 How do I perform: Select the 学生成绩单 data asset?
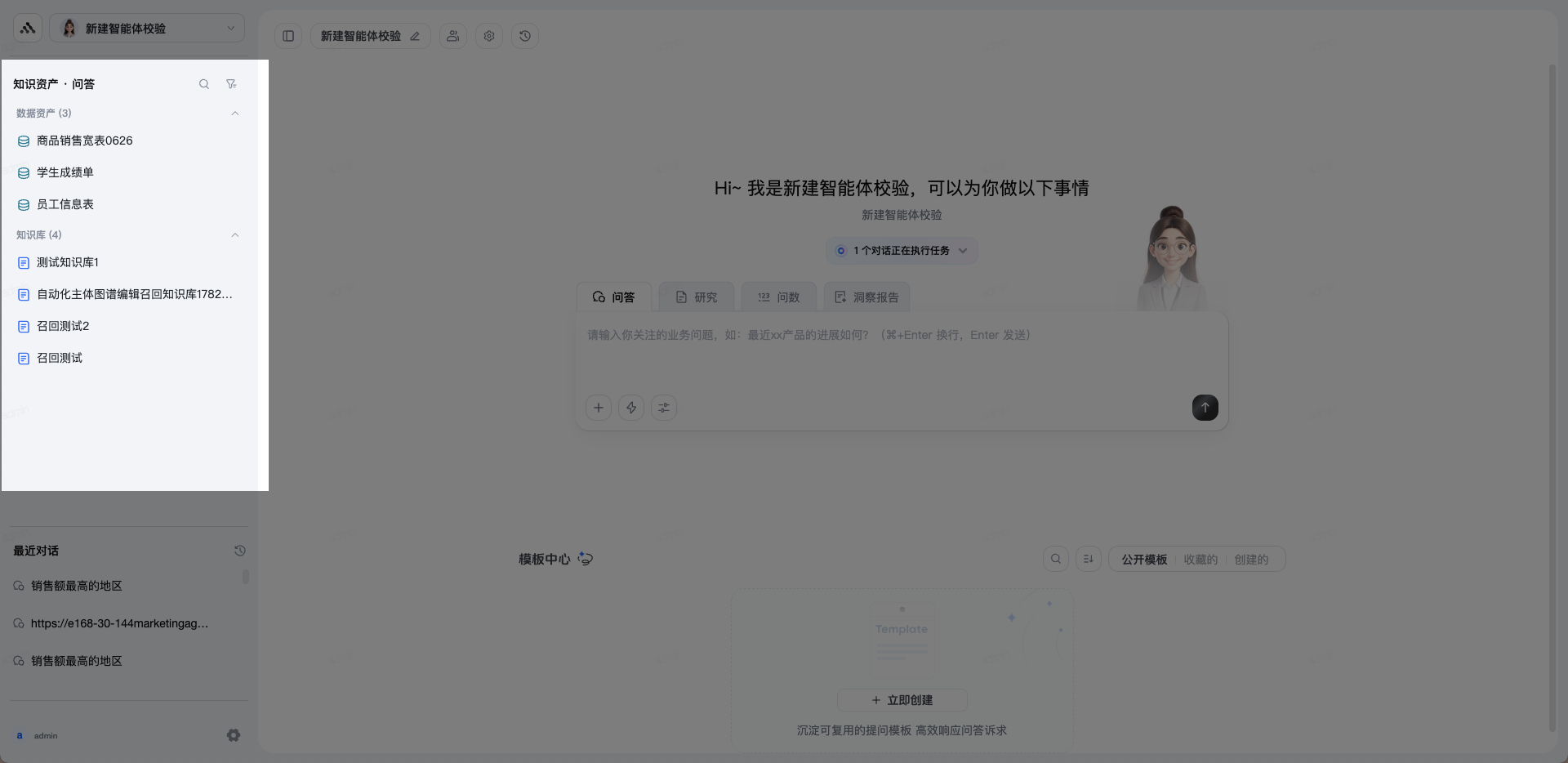tap(129, 172)
